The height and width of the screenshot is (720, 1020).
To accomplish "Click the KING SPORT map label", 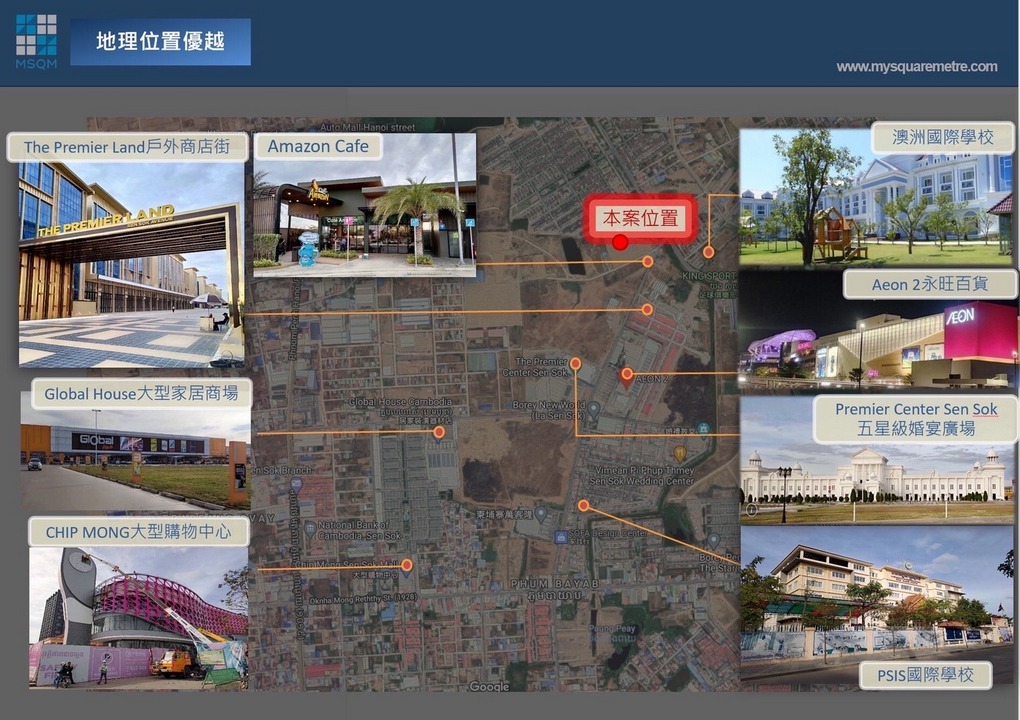I will pos(708,276).
